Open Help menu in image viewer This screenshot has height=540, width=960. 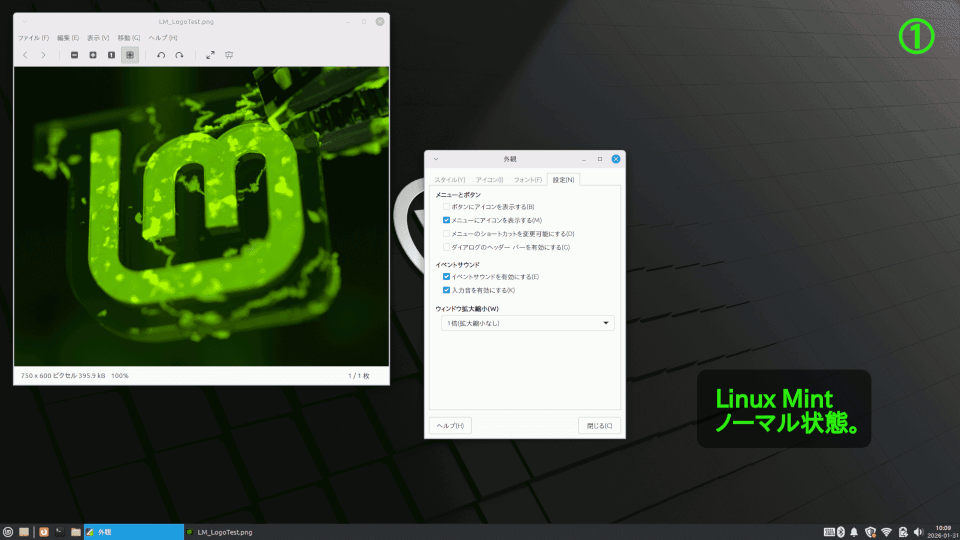pyautogui.click(x=163, y=38)
